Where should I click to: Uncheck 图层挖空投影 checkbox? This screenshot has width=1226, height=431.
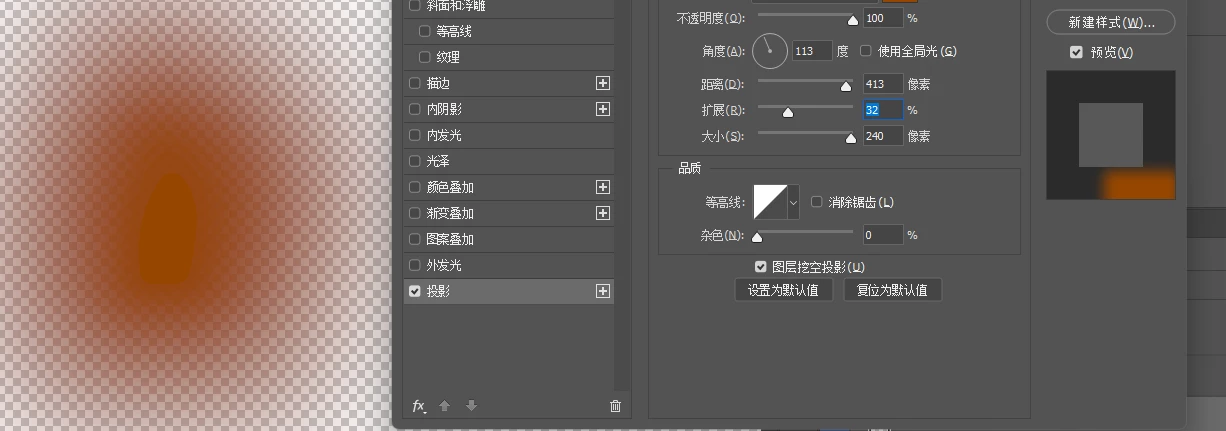click(x=762, y=267)
